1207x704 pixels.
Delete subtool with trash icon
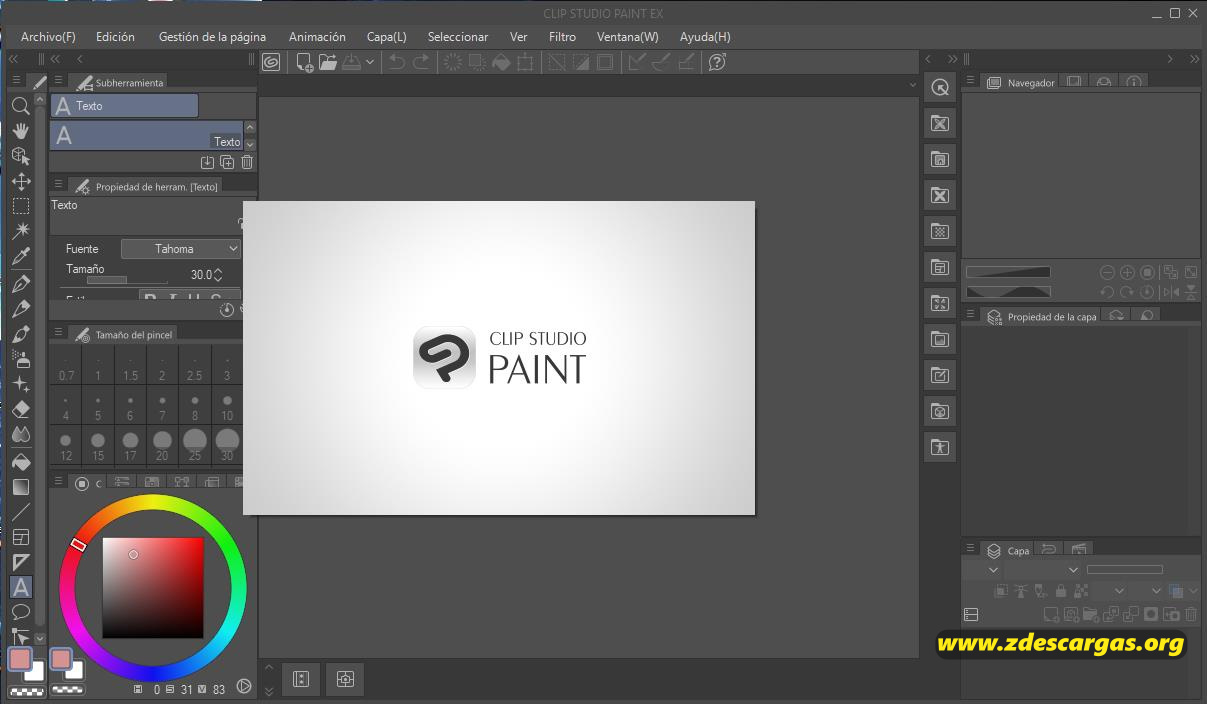(x=247, y=162)
